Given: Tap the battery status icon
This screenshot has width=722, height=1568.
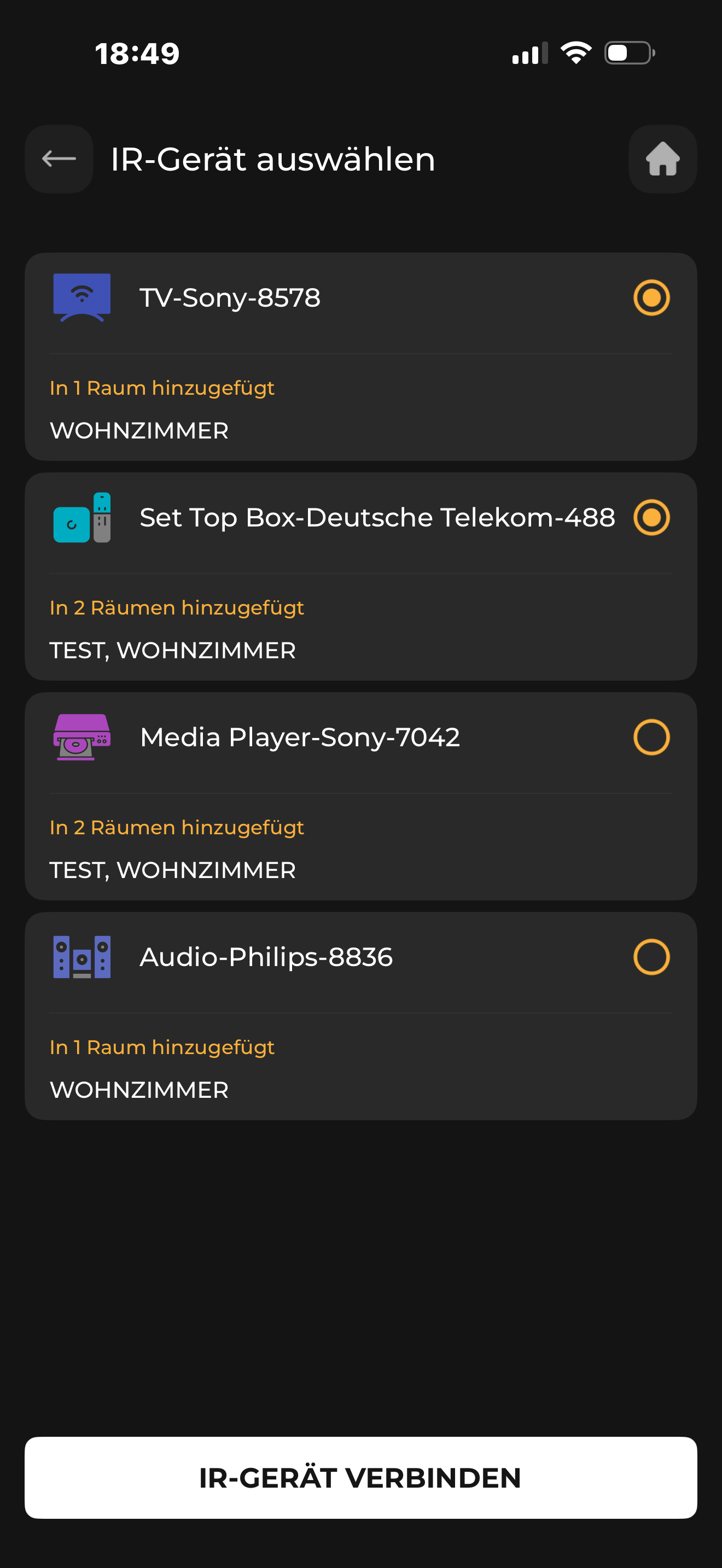Looking at the screenshot, I should (630, 53).
